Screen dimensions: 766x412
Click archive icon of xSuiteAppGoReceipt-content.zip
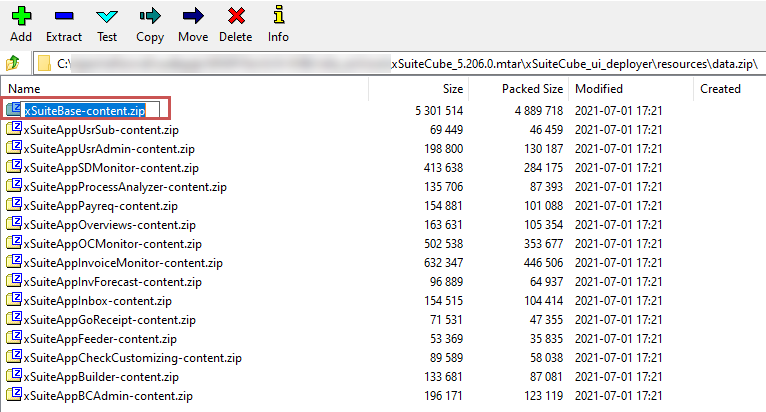coord(14,319)
